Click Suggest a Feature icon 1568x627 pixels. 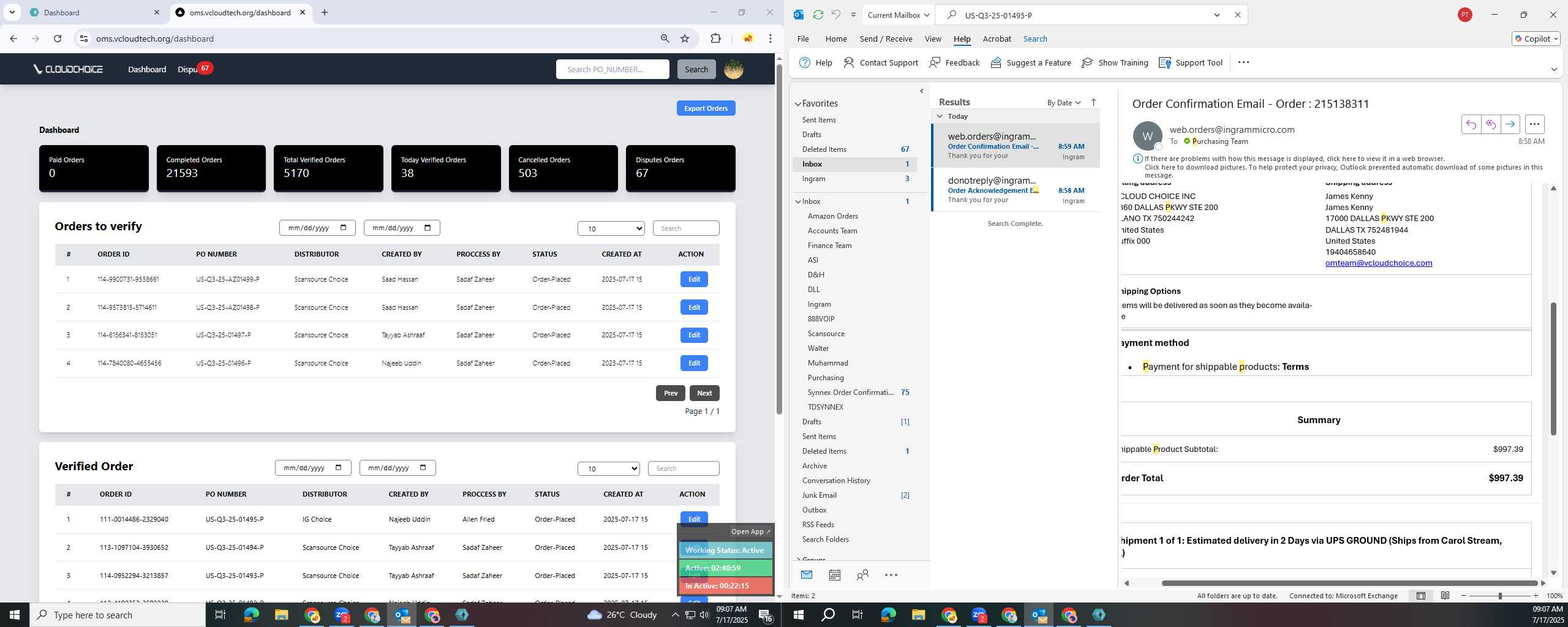click(x=996, y=62)
